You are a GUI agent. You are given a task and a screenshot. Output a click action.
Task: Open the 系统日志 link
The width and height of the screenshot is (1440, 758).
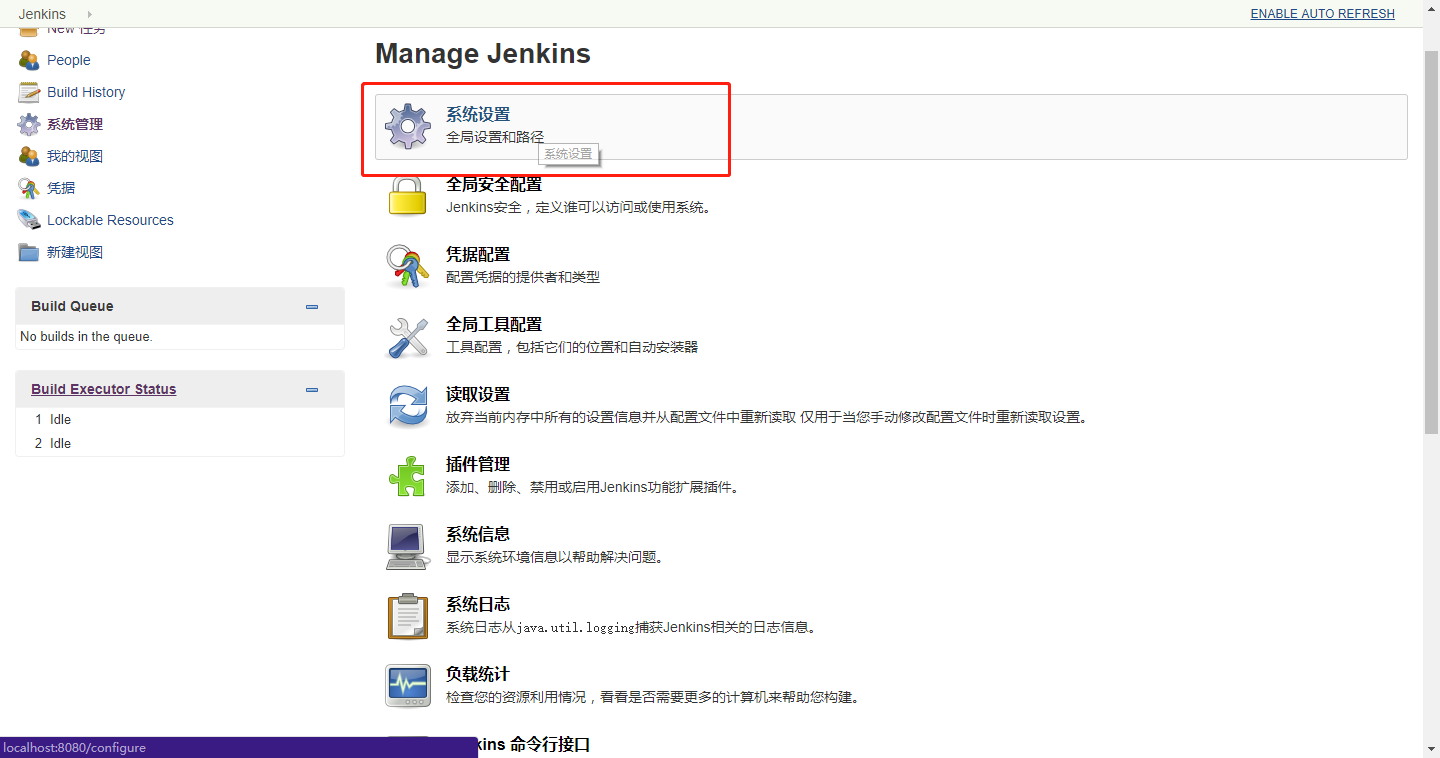pyautogui.click(x=478, y=604)
